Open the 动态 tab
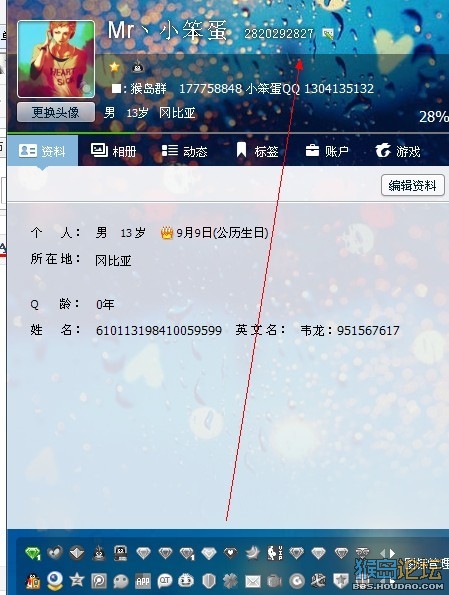The width and height of the screenshot is (449, 595). pos(184,151)
